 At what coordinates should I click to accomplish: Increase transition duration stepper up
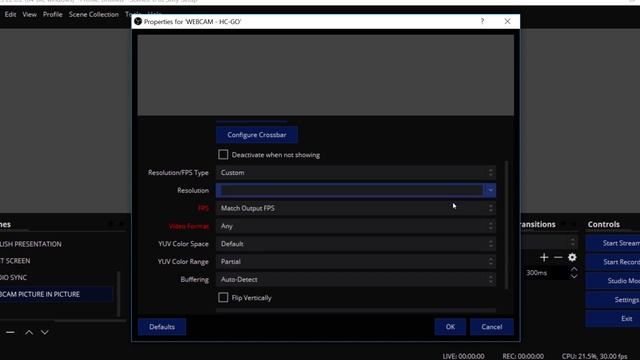click(574, 269)
